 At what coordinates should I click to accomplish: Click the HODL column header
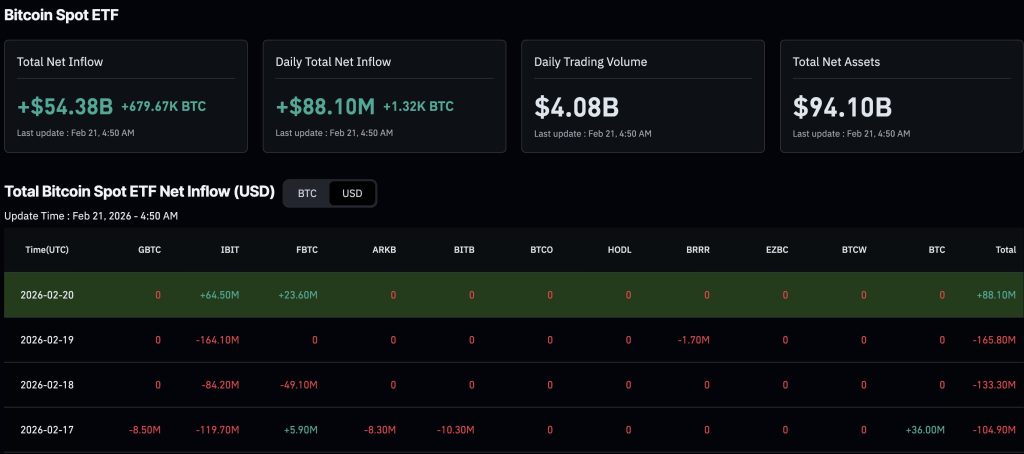619,249
